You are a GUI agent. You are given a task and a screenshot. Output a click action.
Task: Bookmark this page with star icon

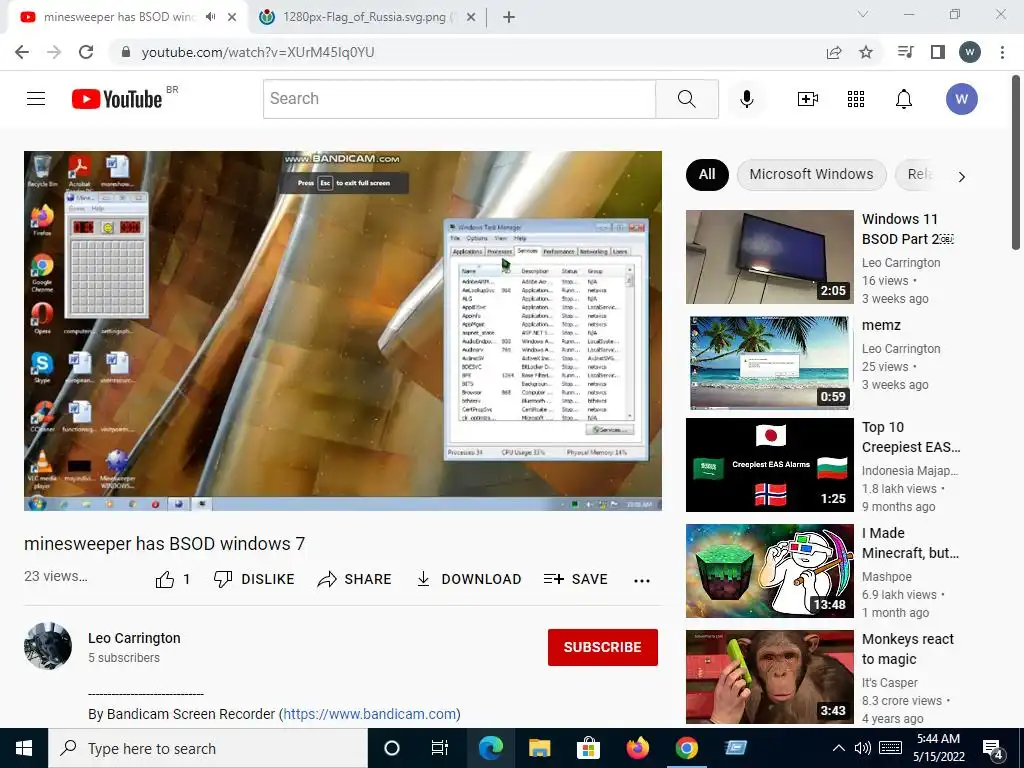[x=866, y=52]
